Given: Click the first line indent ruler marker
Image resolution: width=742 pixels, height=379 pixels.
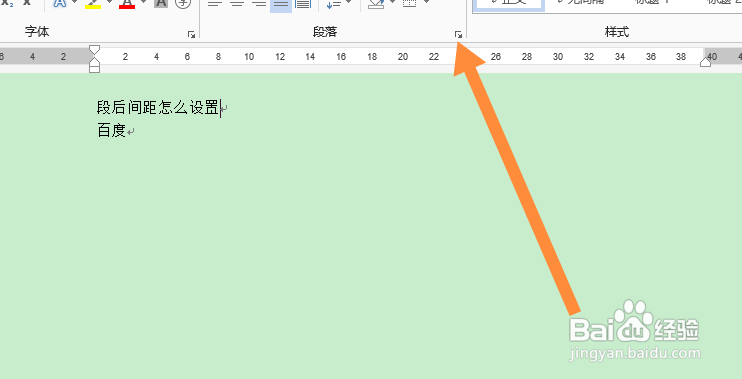Looking at the screenshot, I should [95, 49].
